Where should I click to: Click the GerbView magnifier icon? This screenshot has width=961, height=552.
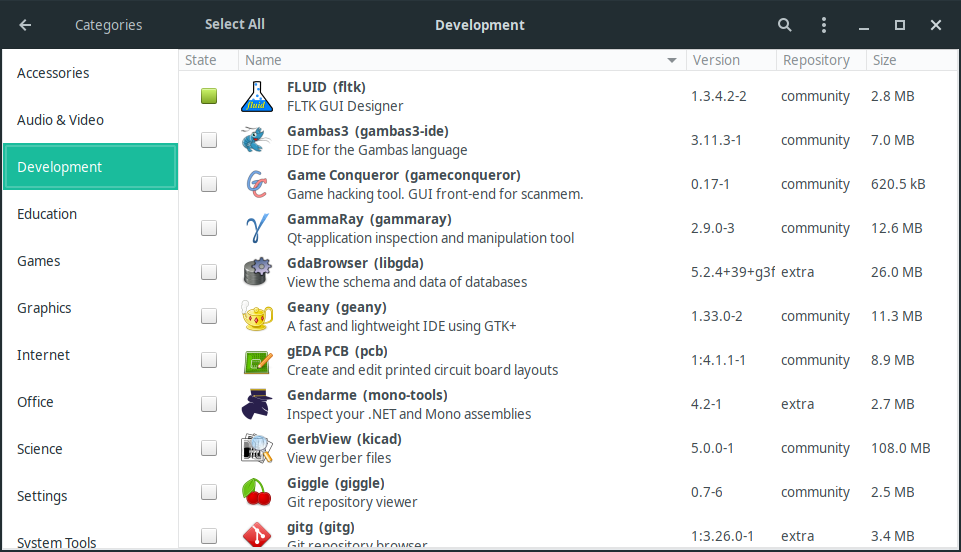pos(257,448)
